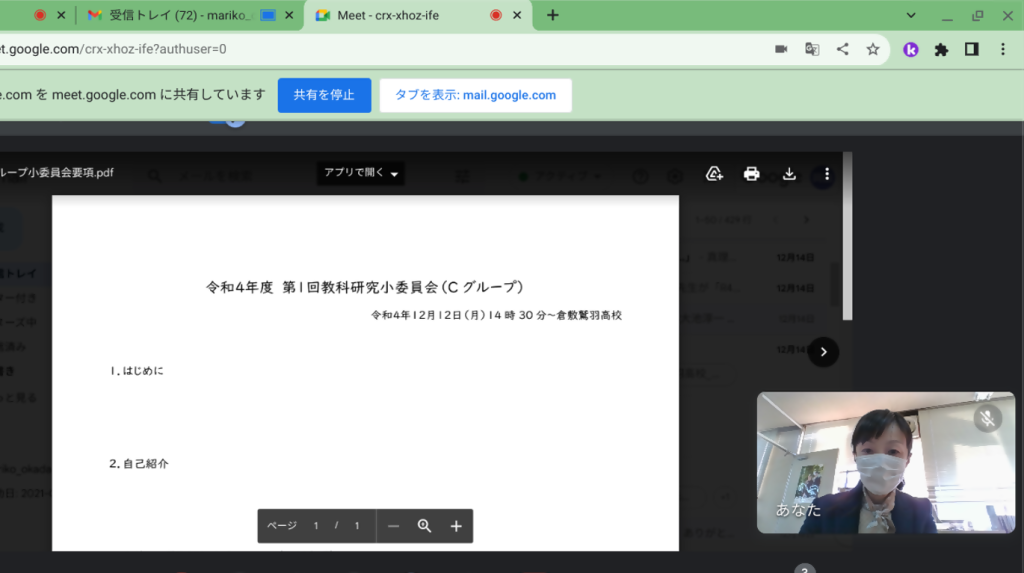Click the document heading 第1回教科研究小委員会
Image resolution: width=1024 pixels, height=573 pixels.
(364, 287)
